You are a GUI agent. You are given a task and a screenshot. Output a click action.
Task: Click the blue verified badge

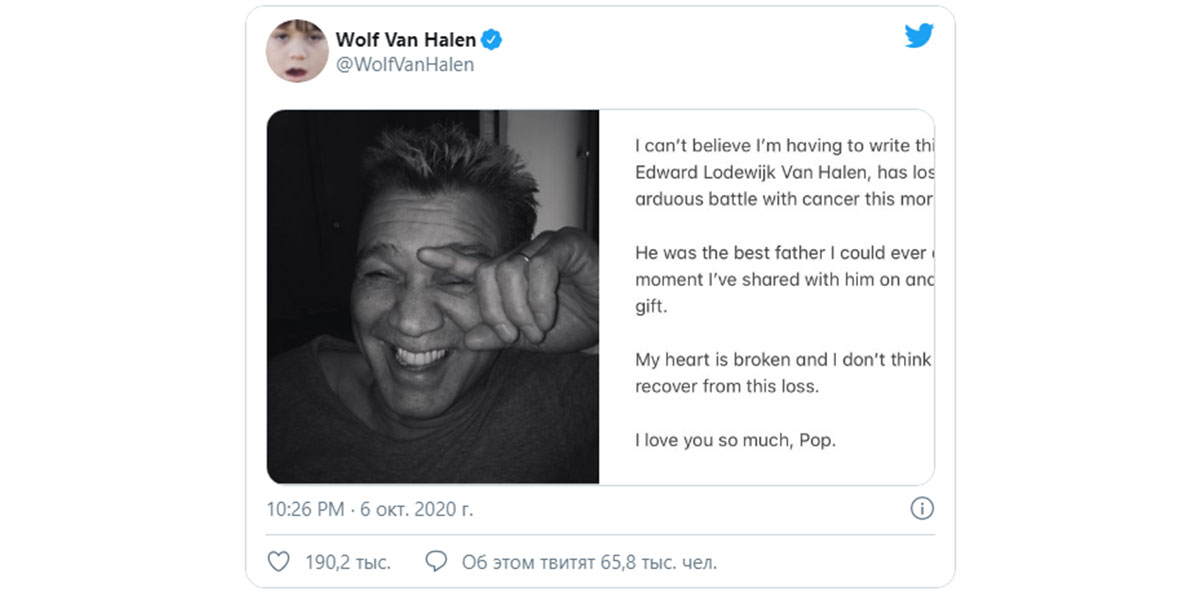tap(492, 40)
